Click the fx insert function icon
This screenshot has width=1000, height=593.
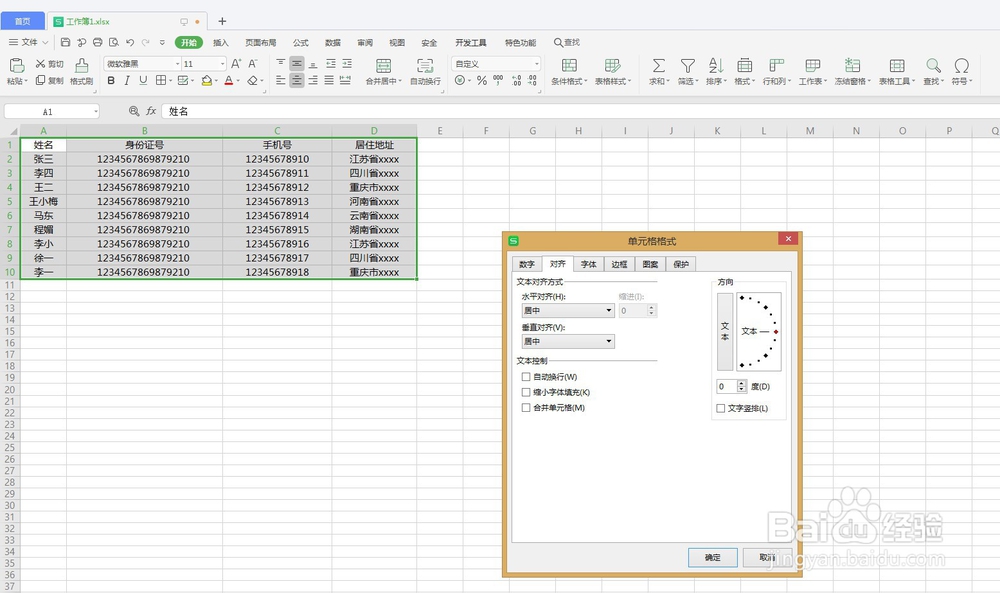(151, 111)
